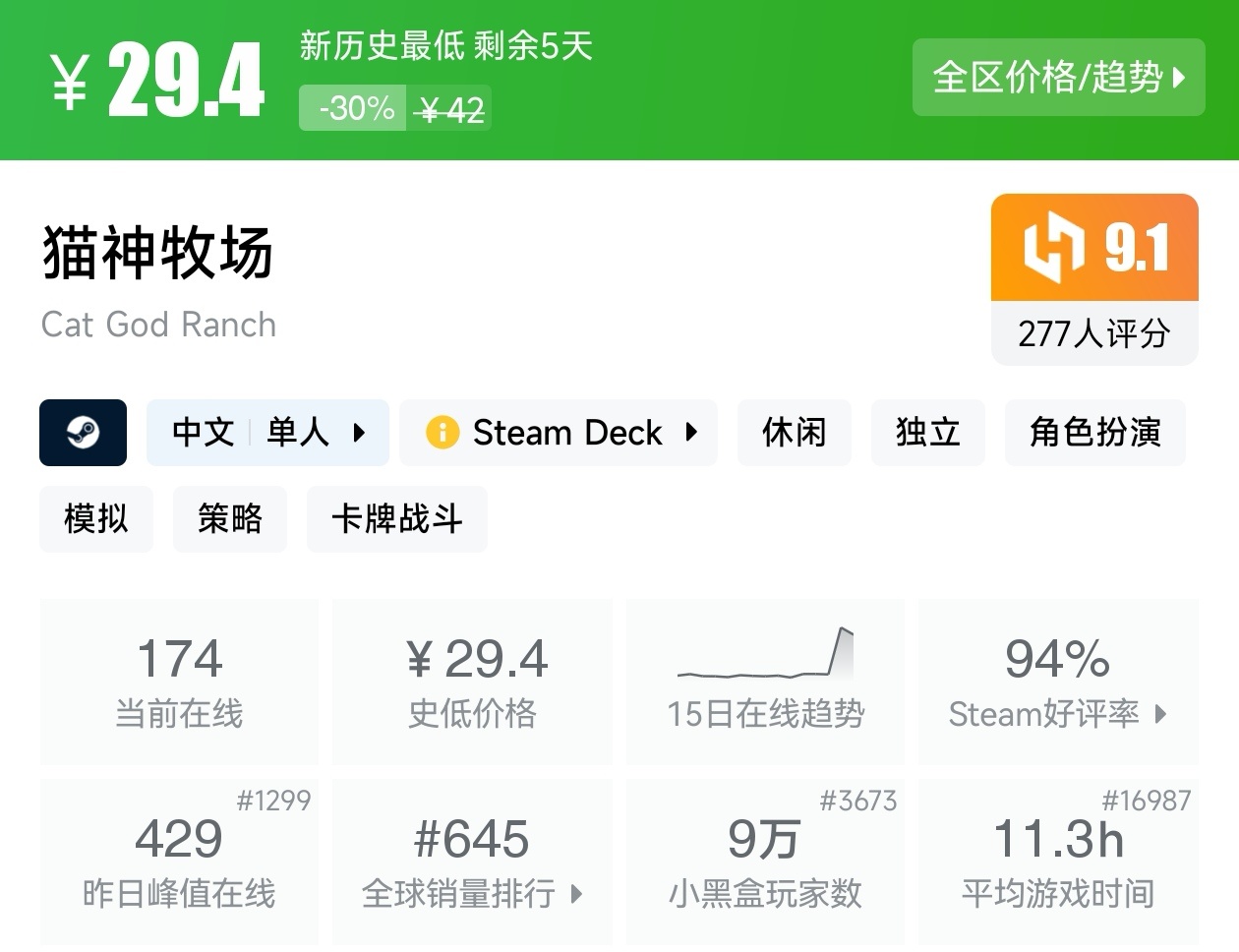1239x952 pixels.
Task: Open 全球销量排行 ranking arrow
Action: point(576,894)
